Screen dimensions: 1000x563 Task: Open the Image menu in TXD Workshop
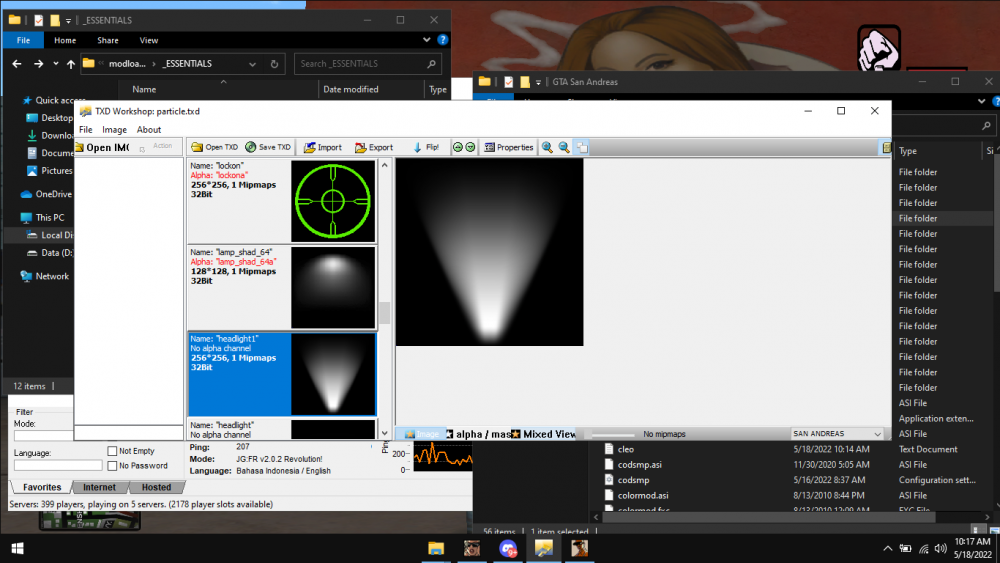click(x=114, y=129)
